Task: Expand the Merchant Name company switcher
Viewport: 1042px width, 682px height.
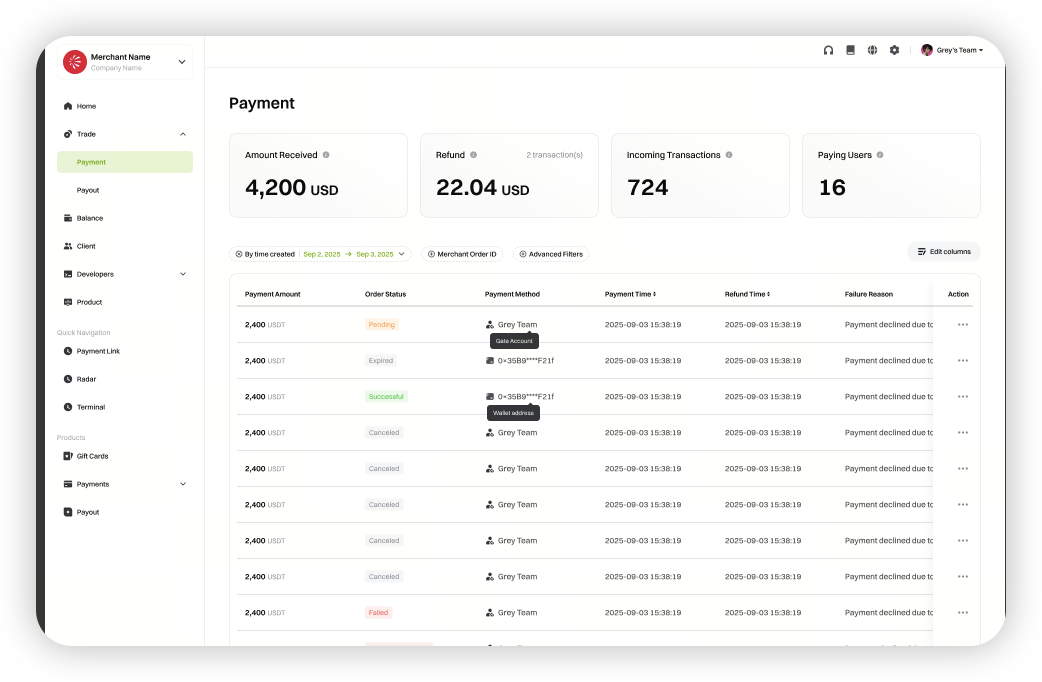Action: coord(181,62)
